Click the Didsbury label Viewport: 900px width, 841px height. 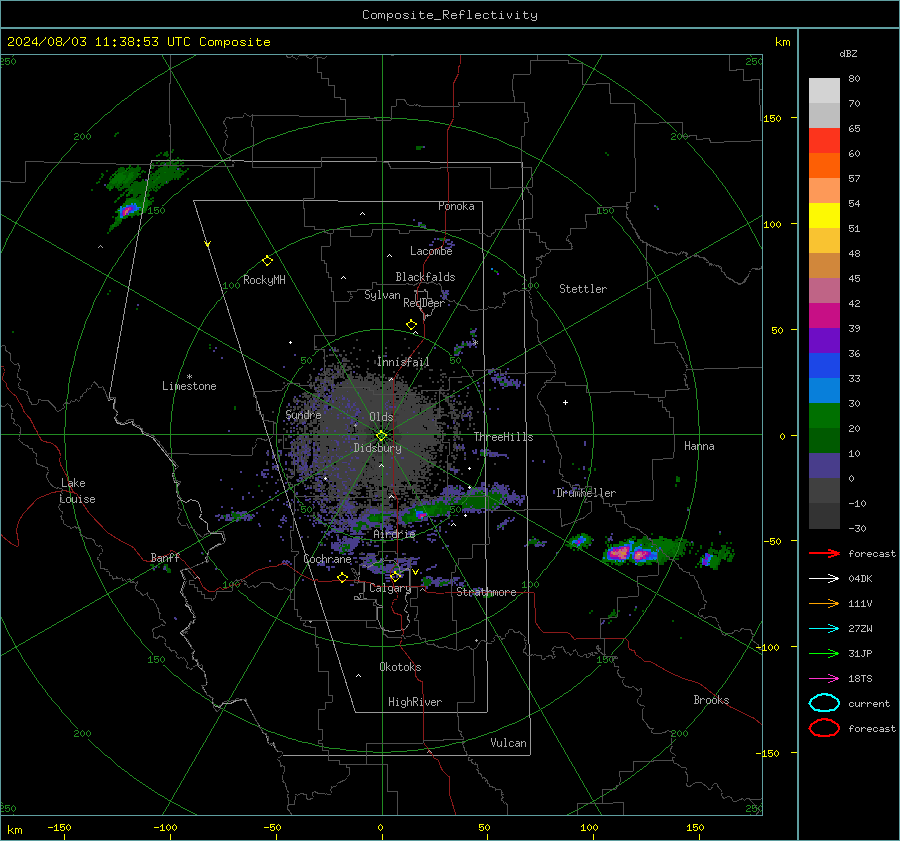377,448
